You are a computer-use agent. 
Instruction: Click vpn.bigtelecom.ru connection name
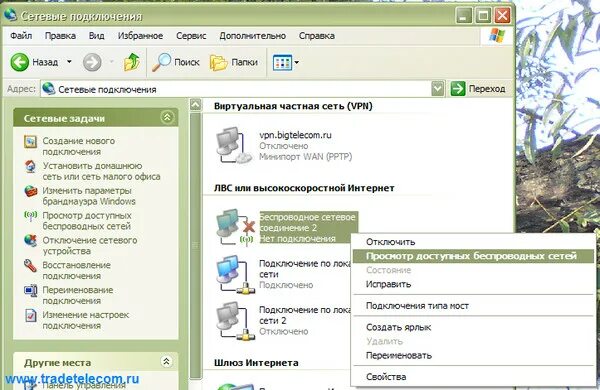(x=295, y=135)
